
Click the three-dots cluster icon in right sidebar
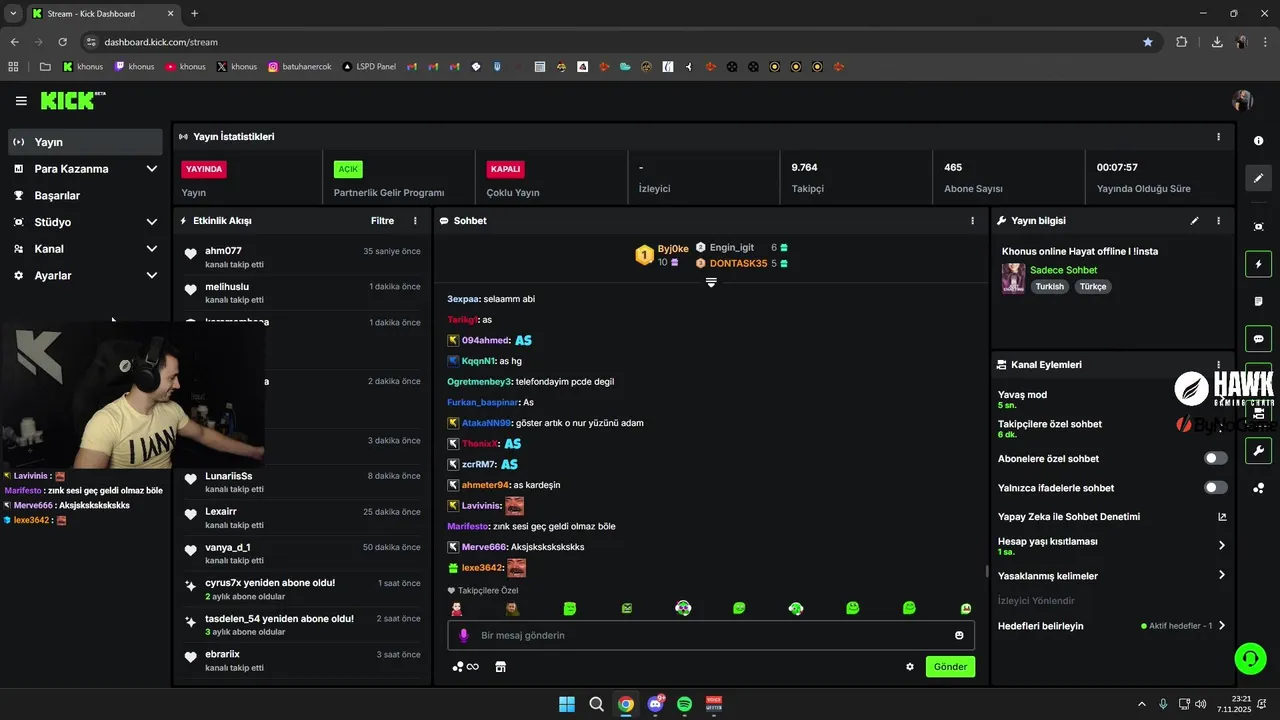(1259, 488)
